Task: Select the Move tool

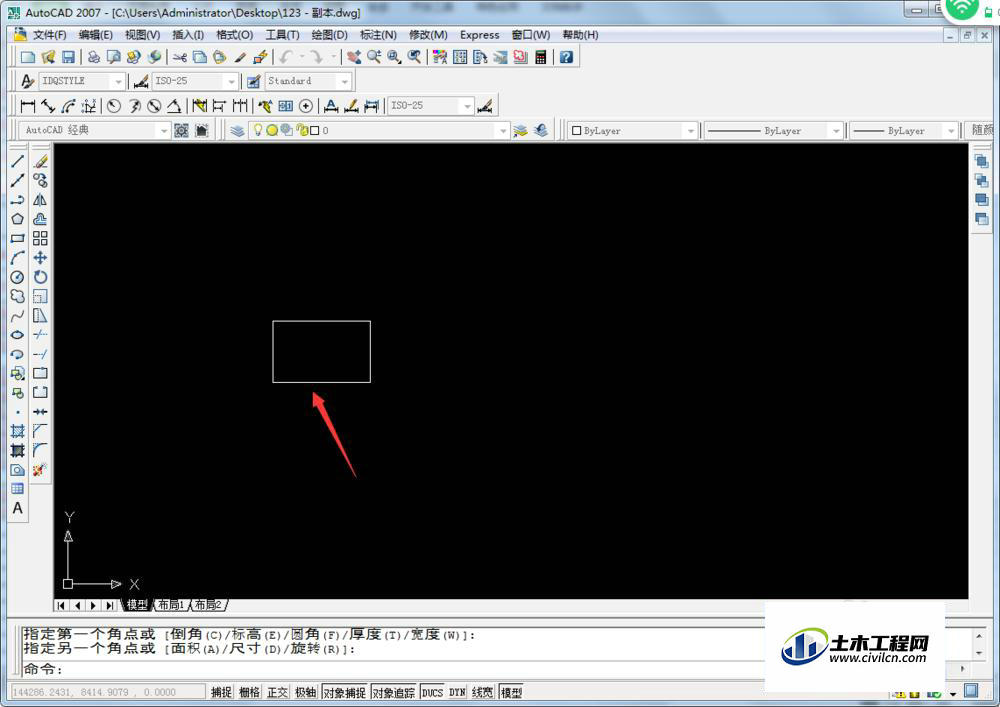Action: [40, 258]
